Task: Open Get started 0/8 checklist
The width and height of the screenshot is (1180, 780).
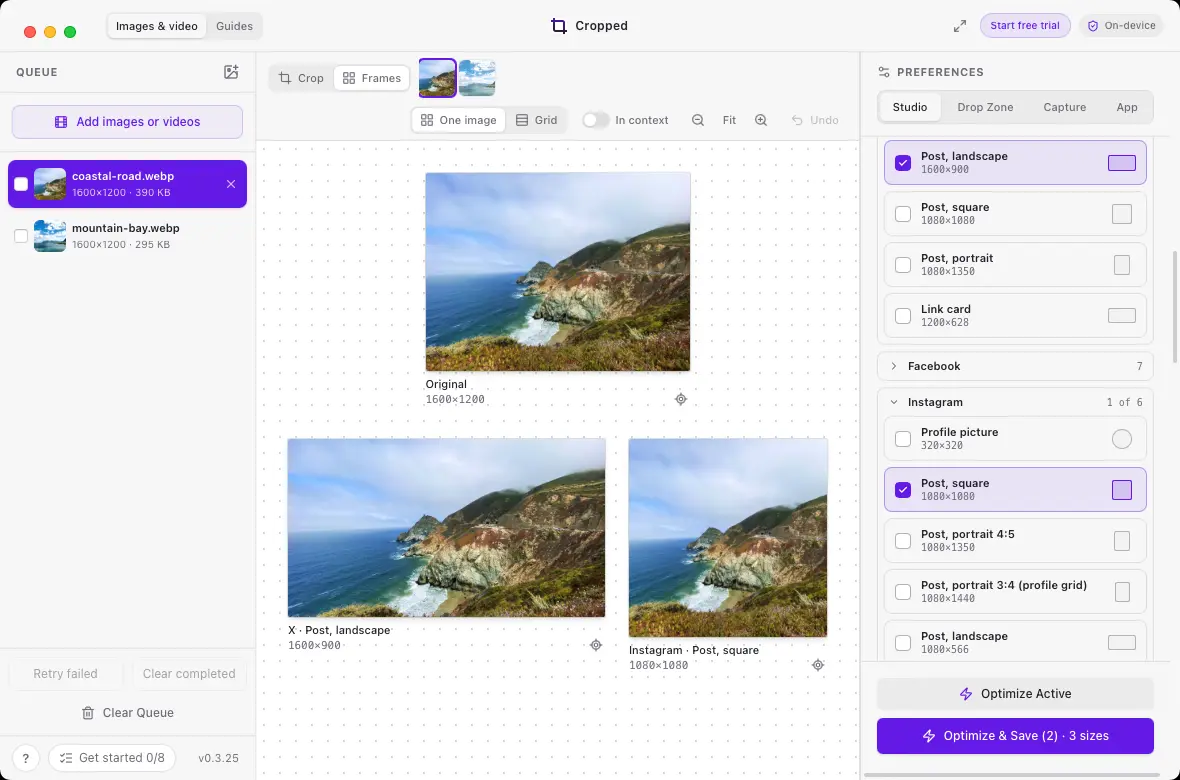Action: pyautogui.click(x=111, y=757)
